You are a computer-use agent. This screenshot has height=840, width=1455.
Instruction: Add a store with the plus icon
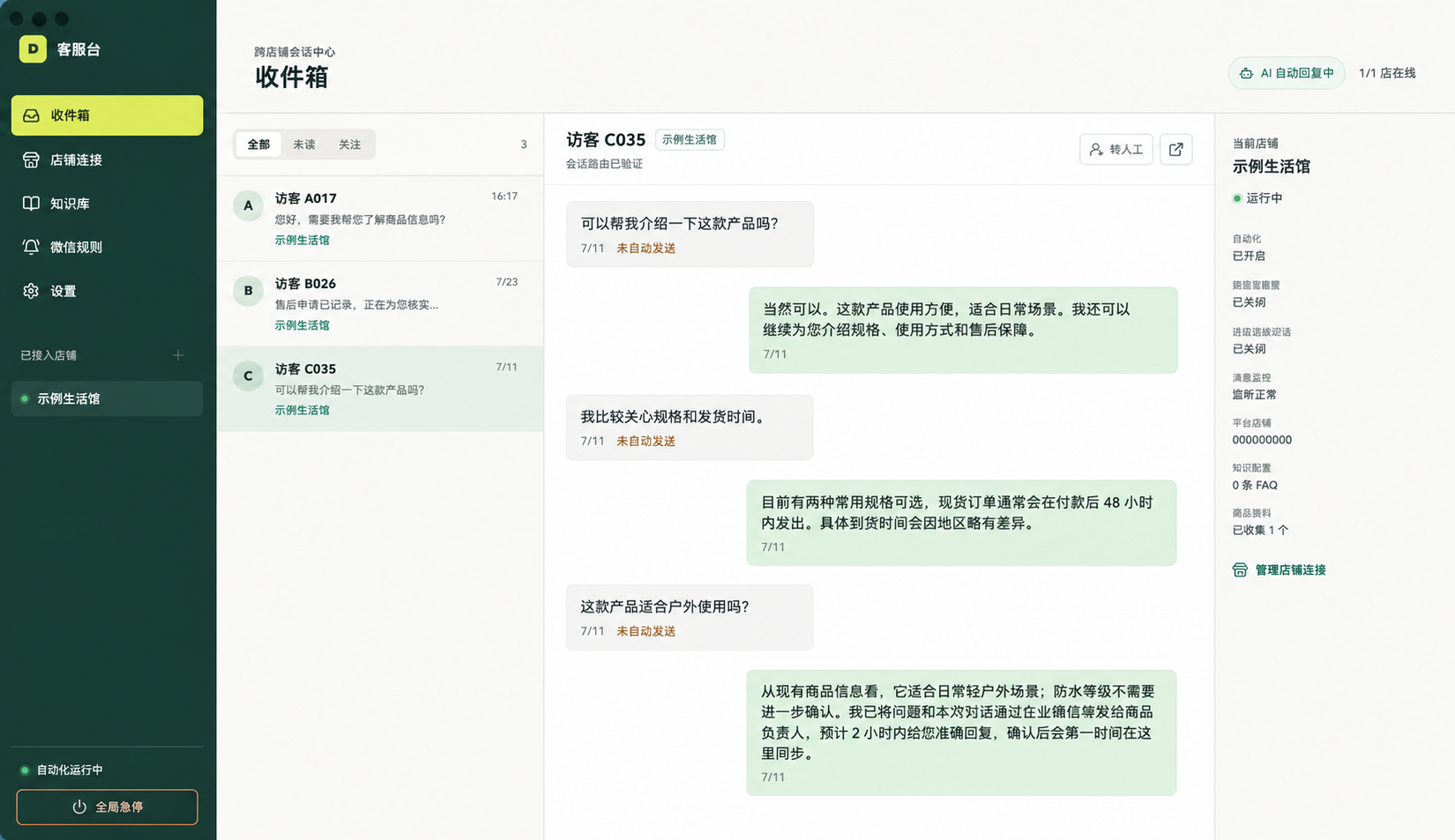(x=178, y=355)
